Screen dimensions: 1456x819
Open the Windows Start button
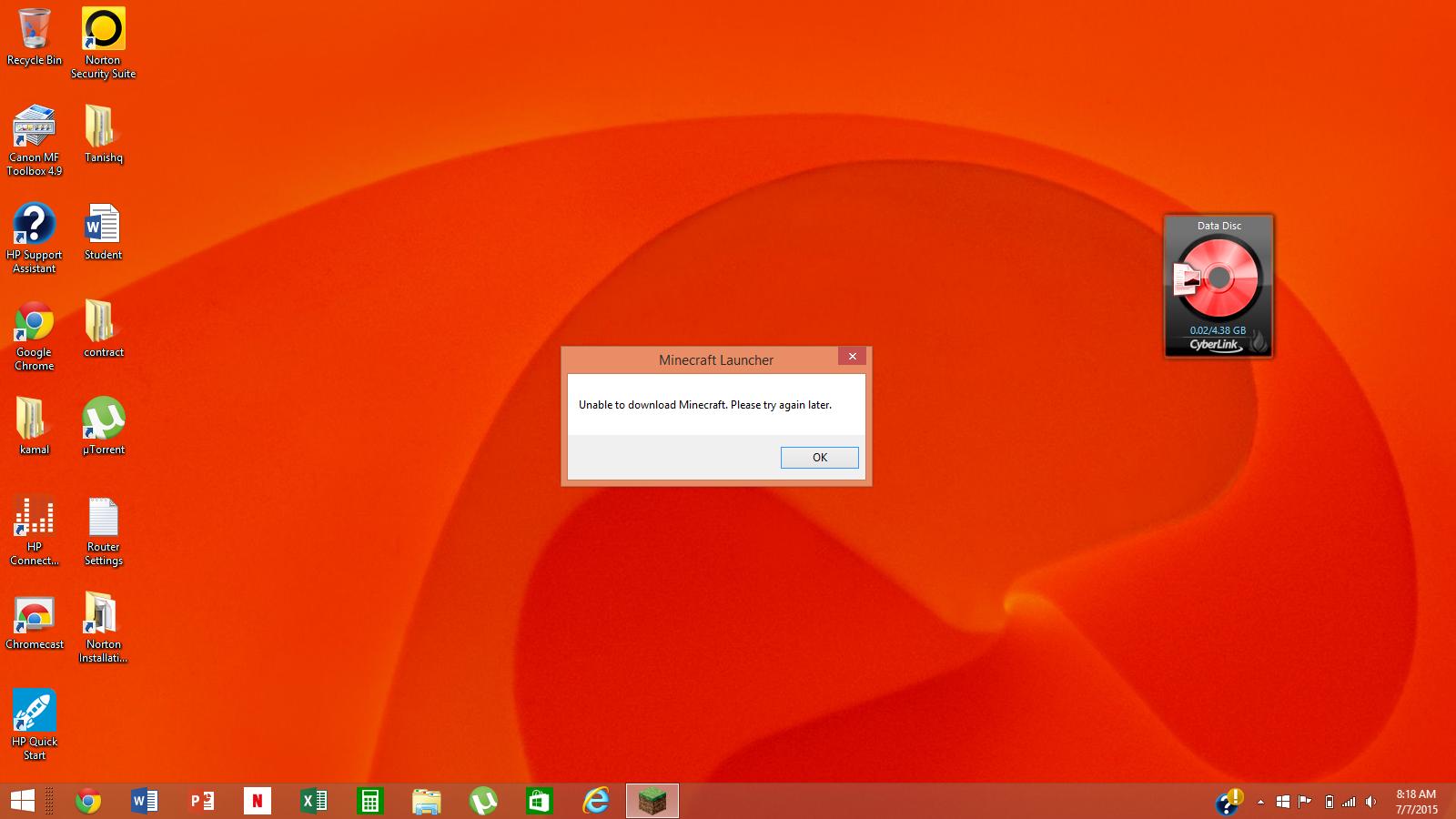click(x=23, y=802)
